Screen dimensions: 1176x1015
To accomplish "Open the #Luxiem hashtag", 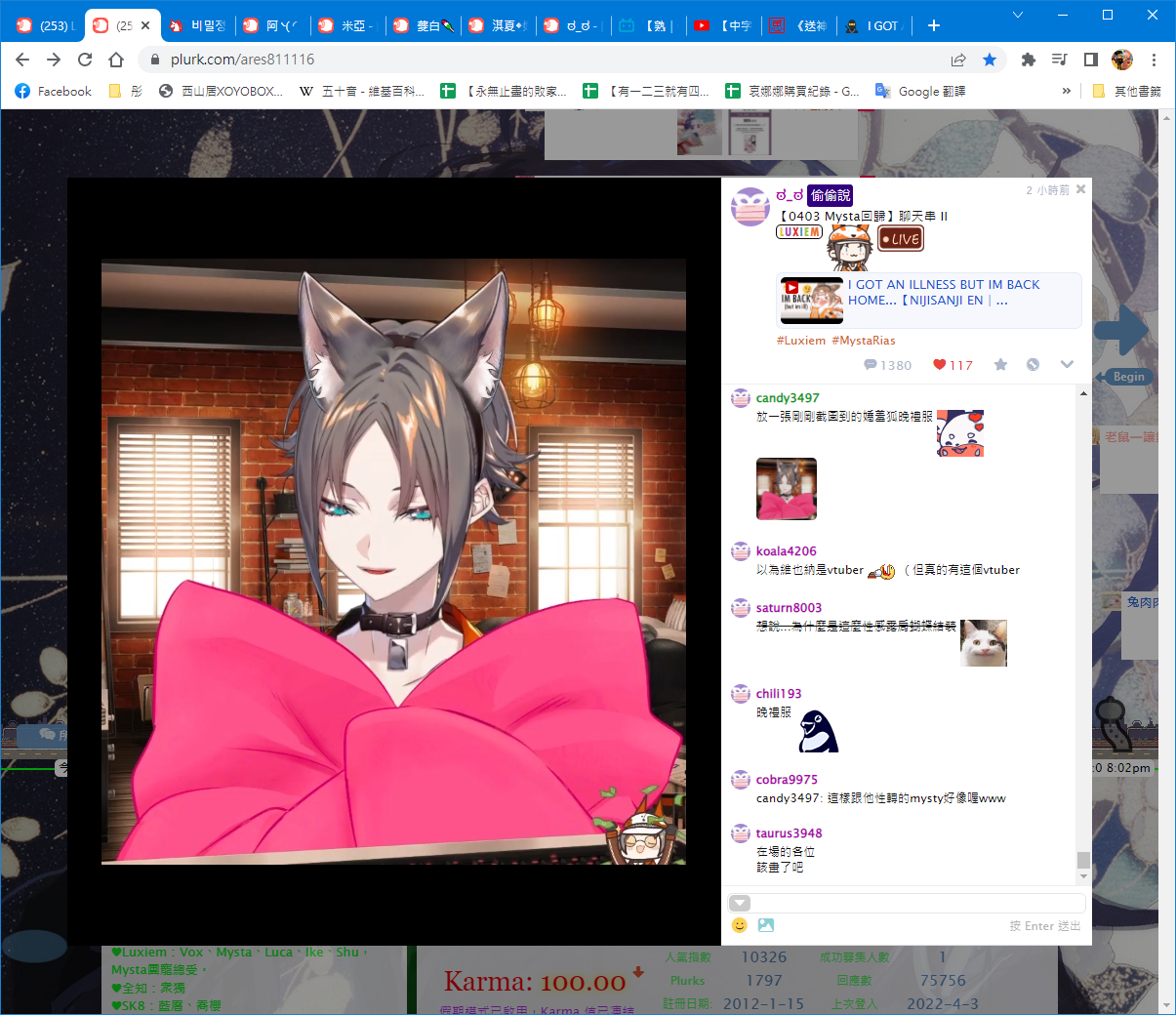I will tap(801, 341).
